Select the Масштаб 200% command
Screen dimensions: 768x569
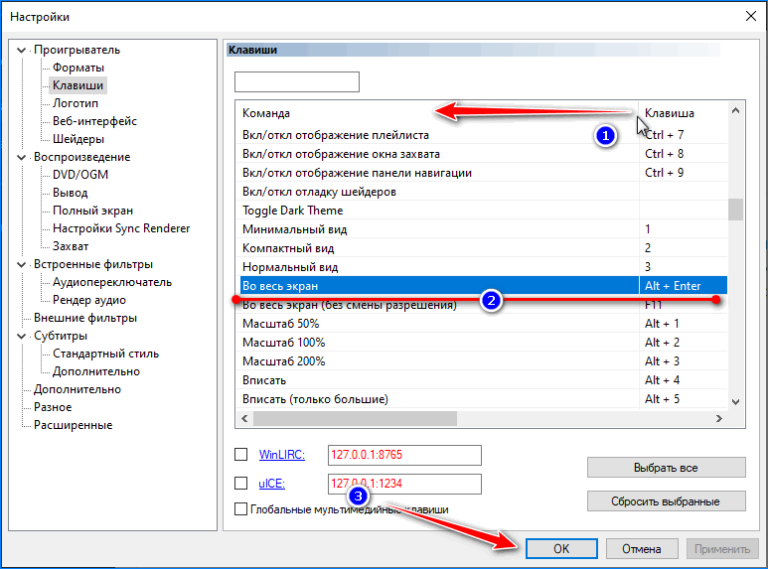[x=483, y=361]
